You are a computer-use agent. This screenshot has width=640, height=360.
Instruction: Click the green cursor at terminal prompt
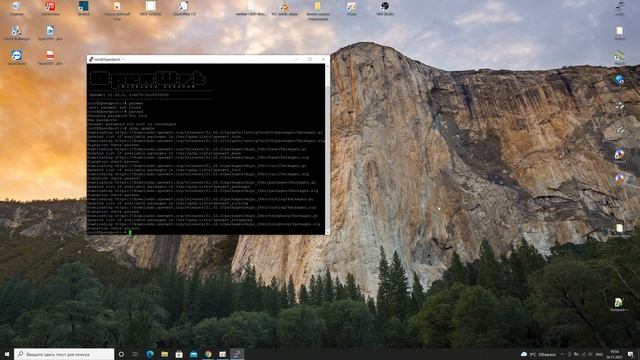click(x=130, y=232)
